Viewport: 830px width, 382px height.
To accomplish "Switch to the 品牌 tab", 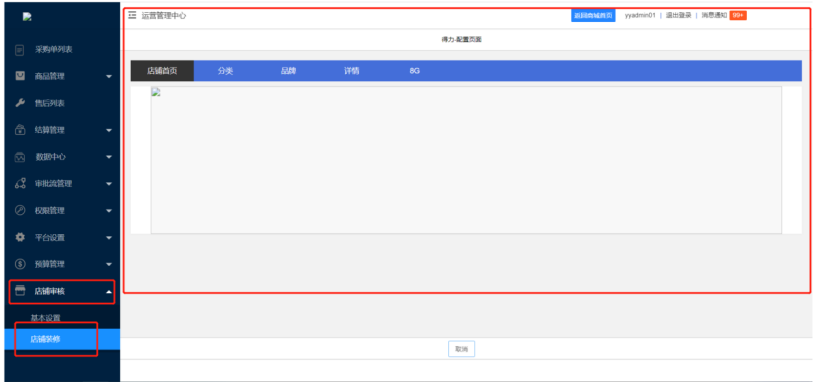I will click(x=288, y=71).
